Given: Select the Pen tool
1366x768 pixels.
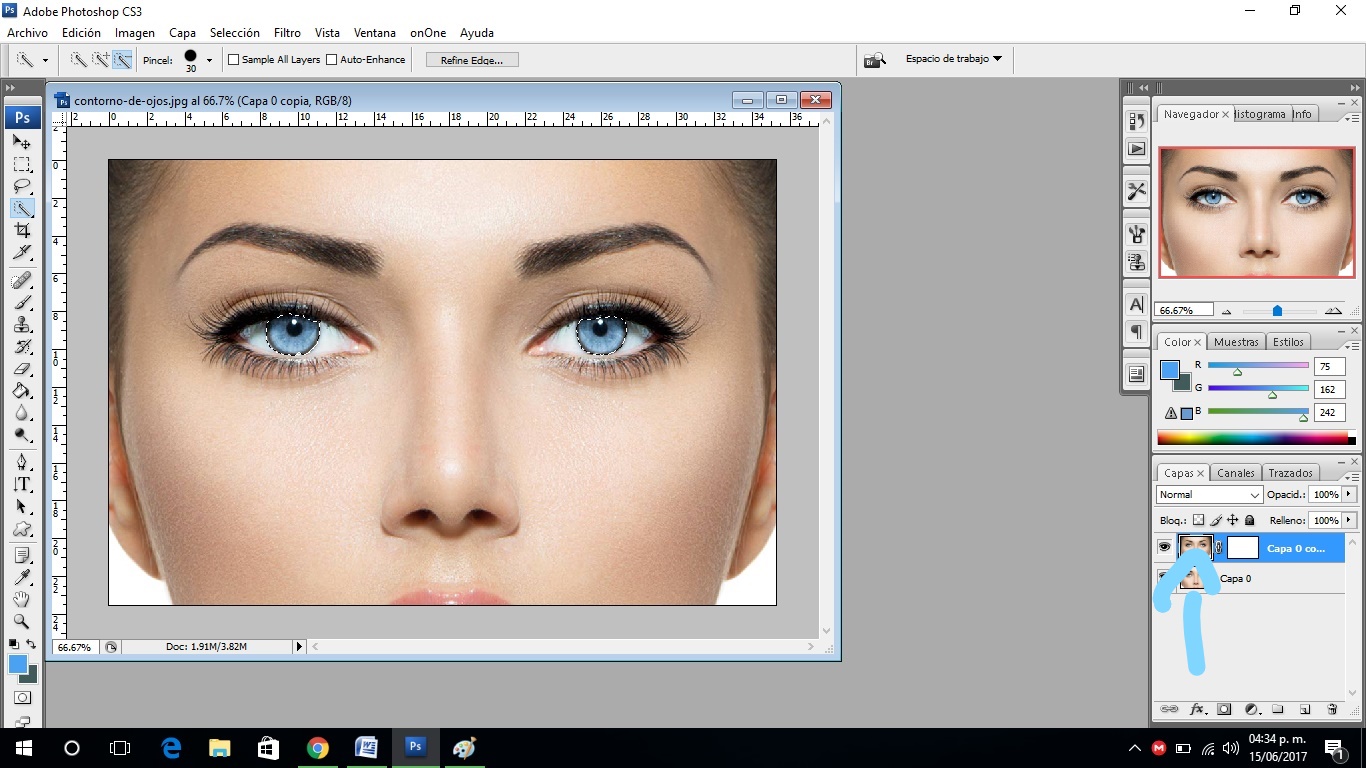Looking at the screenshot, I should (22, 462).
